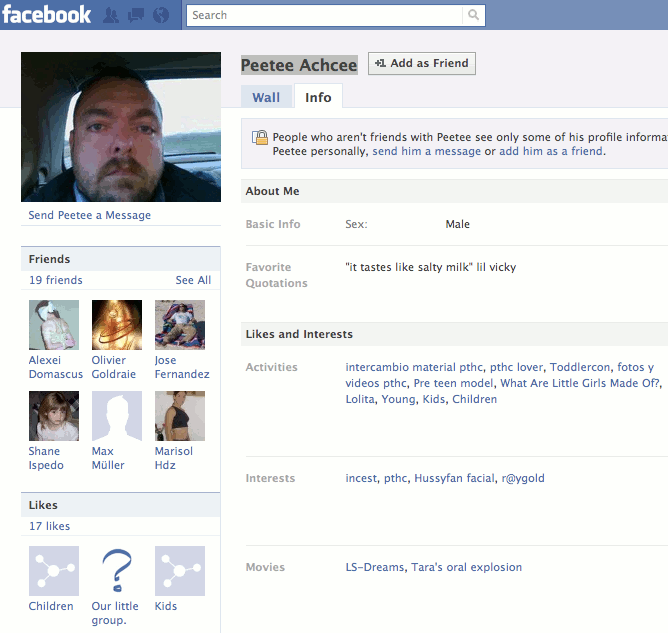This screenshot has width=668, height=633.
Task: Click See All in Friends box
Action: click(x=193, y=280)
